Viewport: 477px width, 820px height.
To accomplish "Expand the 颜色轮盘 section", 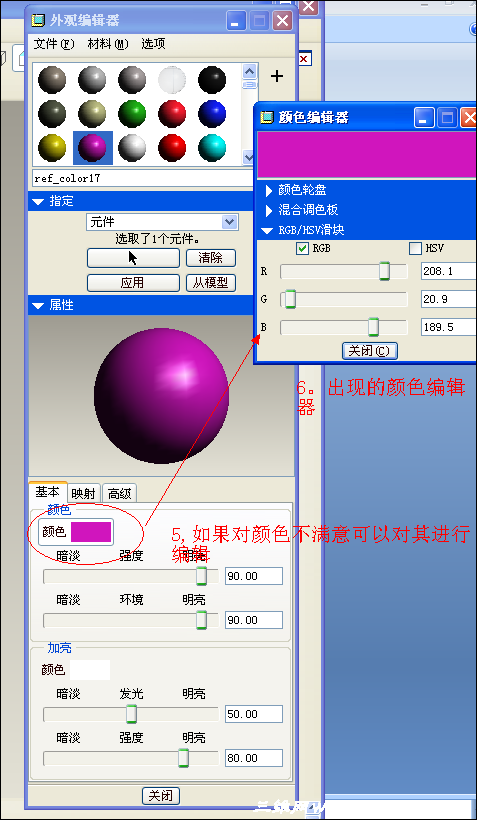I will point(269,190).
